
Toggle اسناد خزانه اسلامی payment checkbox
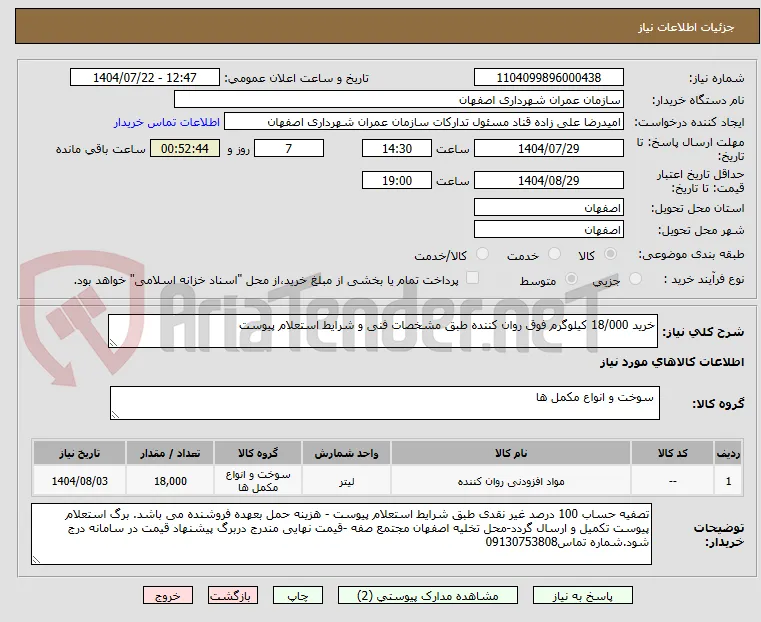[x=472, y=278]
